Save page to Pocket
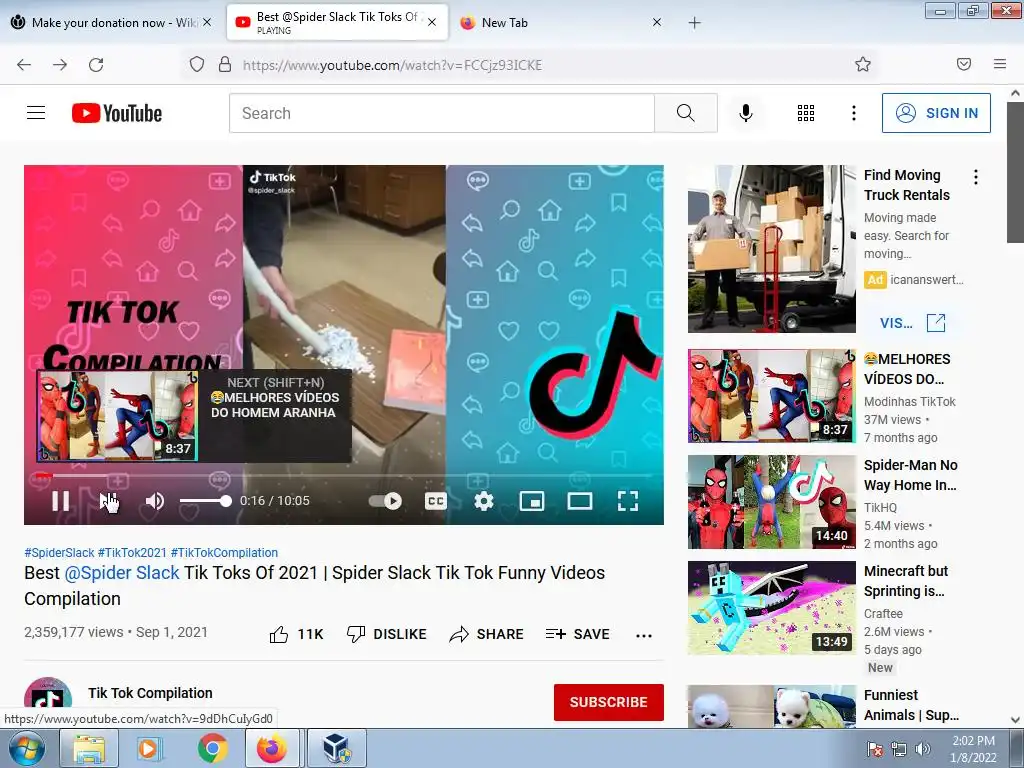Image resolution: width=1024 pixels, height=768 pixels. point(964,65)
